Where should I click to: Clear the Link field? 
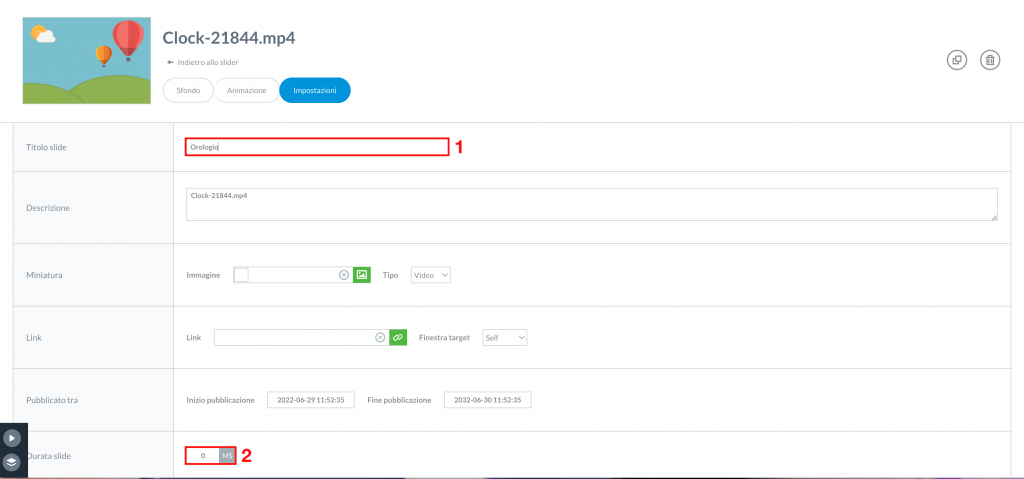380,337
